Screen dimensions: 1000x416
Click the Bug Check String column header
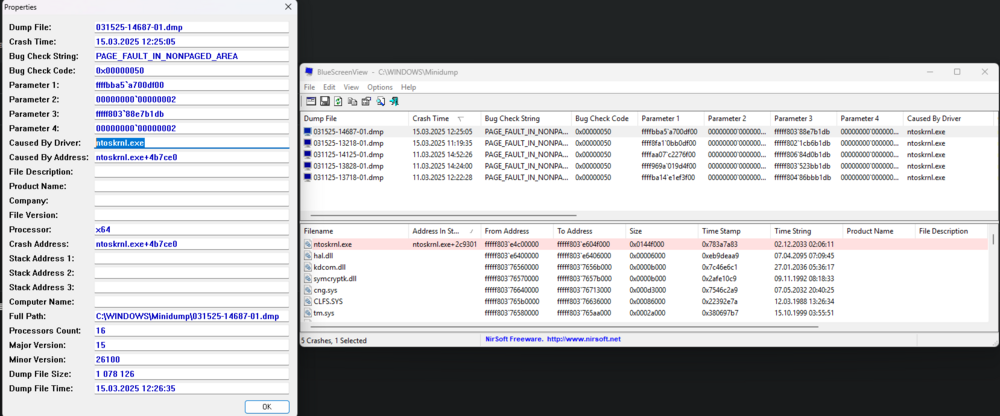coord(526,119)
